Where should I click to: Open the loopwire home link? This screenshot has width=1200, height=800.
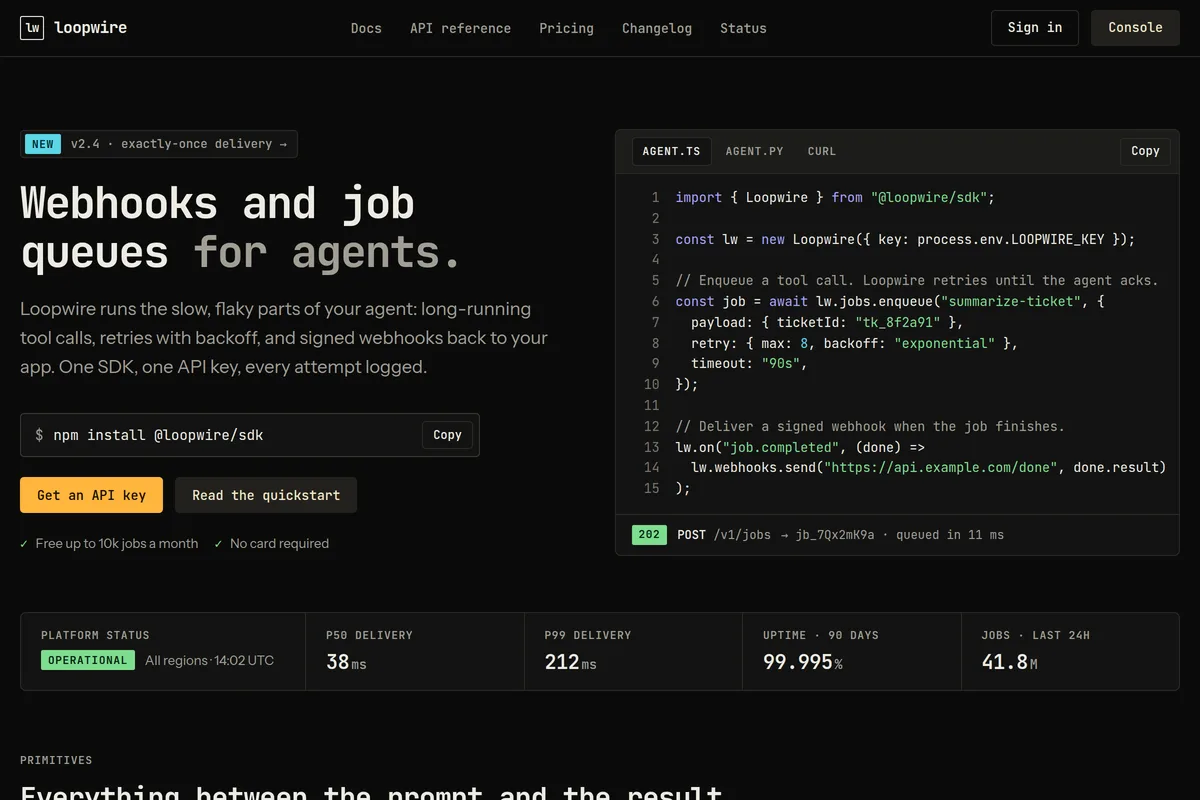[74, 28]
